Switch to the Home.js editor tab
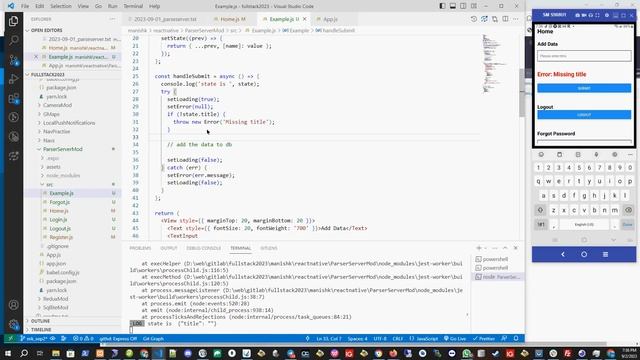Viewport: 640px width, 360px height. [230, 19]
